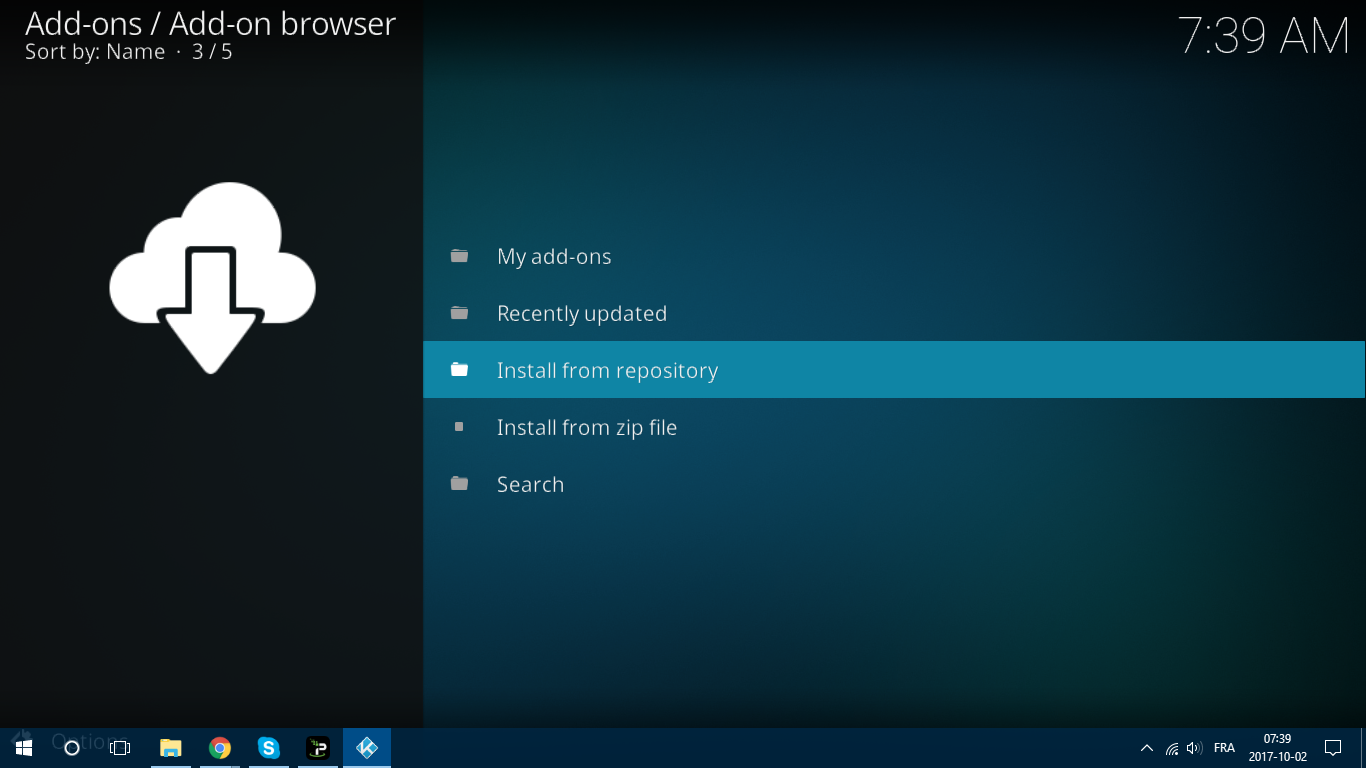Open the FRA input language selector
This screenshot has width=1366, height=768.
pyautogui.click(x=1224, y=748)
